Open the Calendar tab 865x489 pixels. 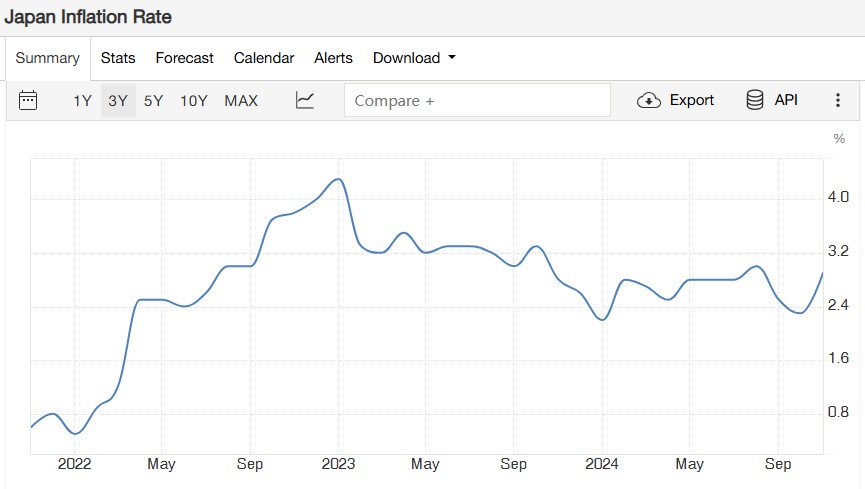[264, 58]
